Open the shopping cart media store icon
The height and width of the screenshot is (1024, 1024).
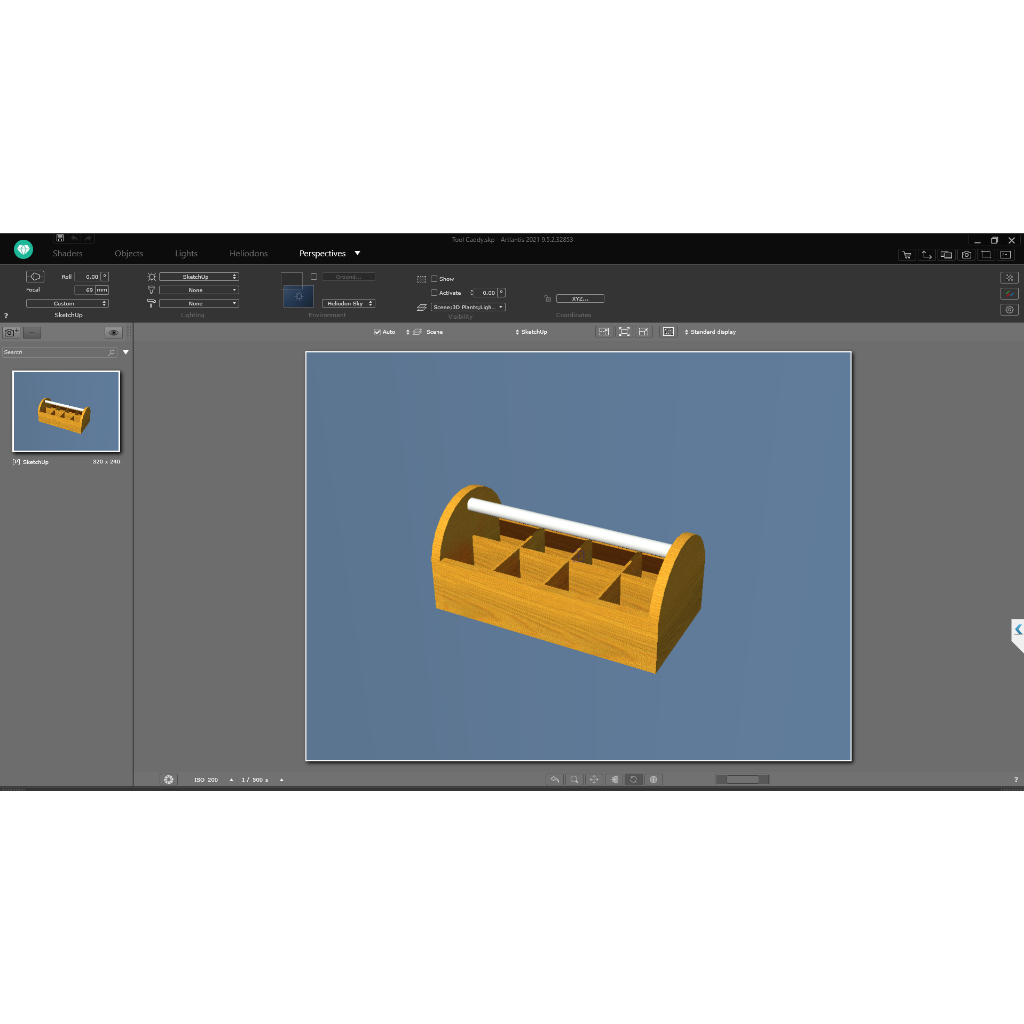[906, 255]
